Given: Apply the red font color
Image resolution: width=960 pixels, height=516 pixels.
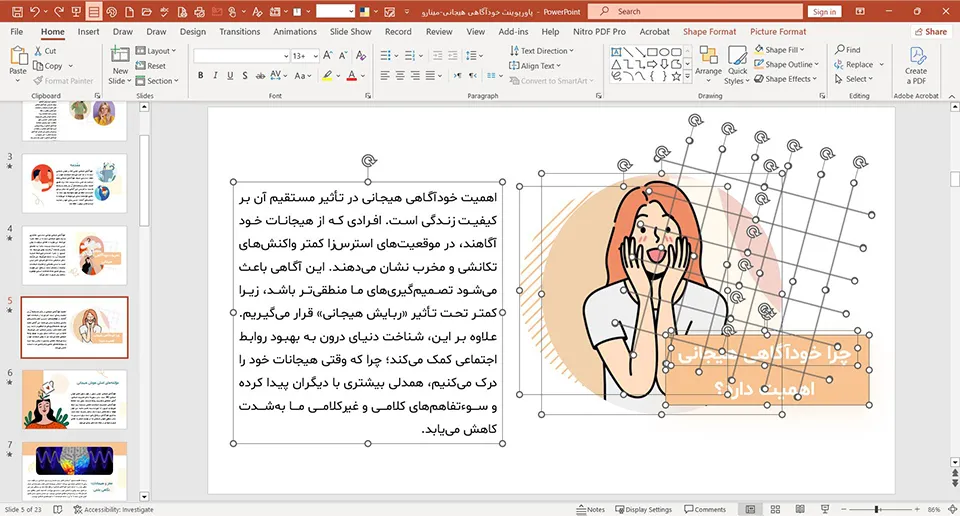Looking at the screenshot, I should click(351, 75).
